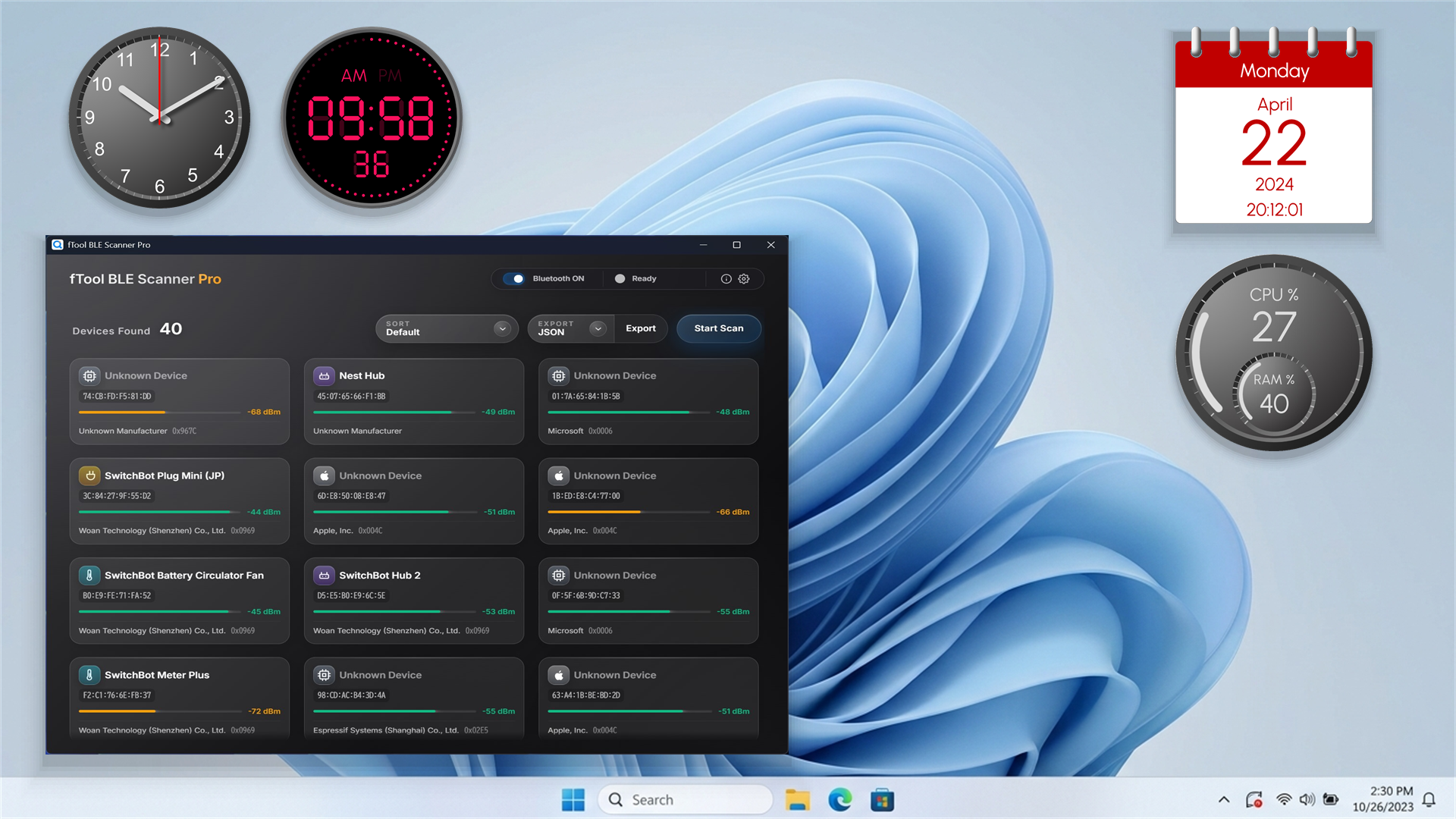Click the security tray icon with red badge

click(1254, 799)
